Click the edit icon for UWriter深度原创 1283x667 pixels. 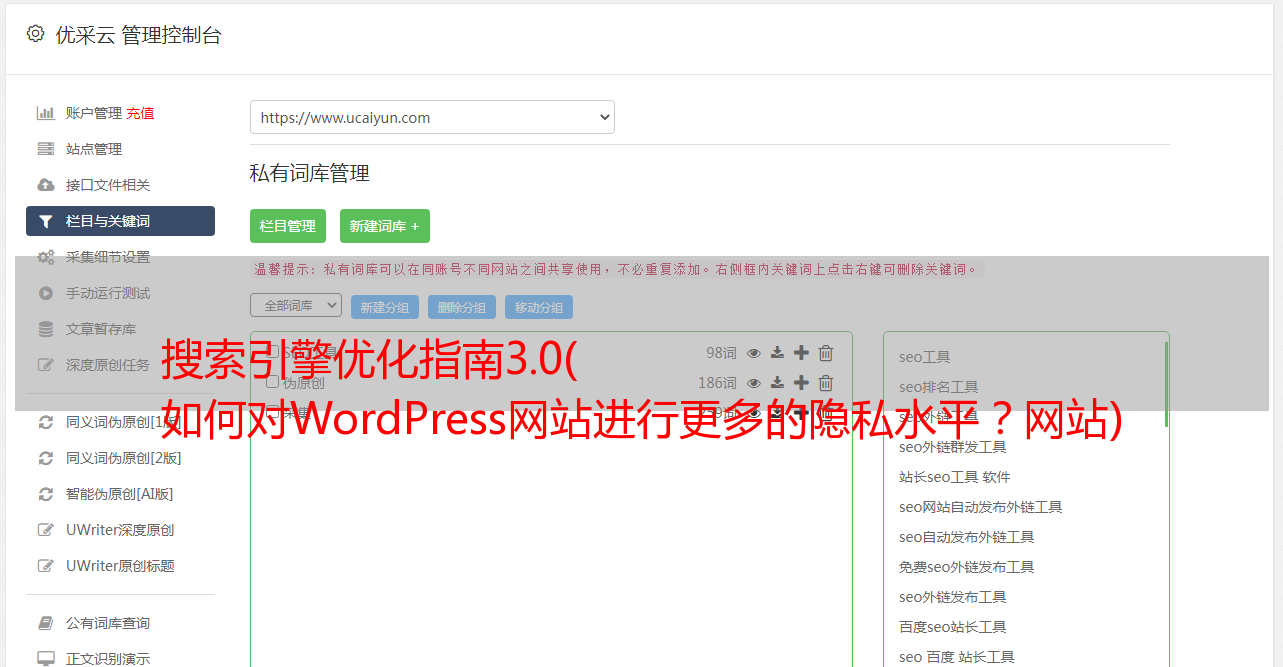46,530
